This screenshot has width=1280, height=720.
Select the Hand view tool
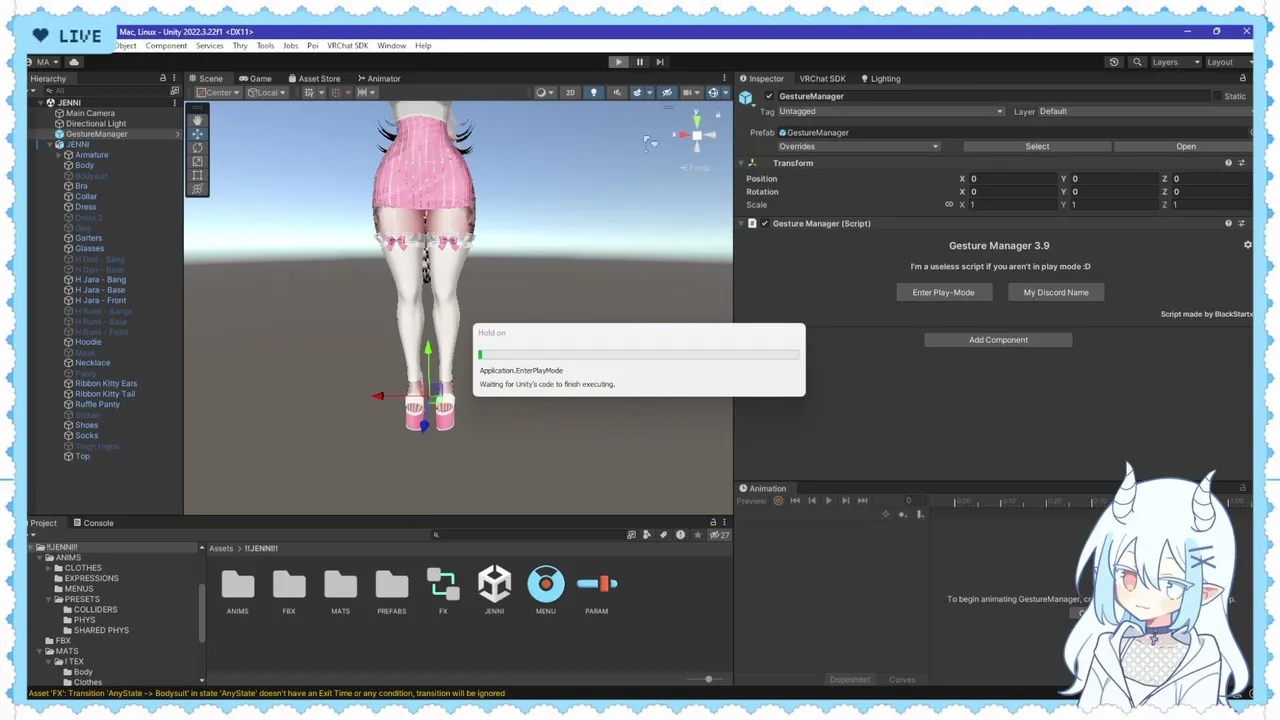click(197, 120)
